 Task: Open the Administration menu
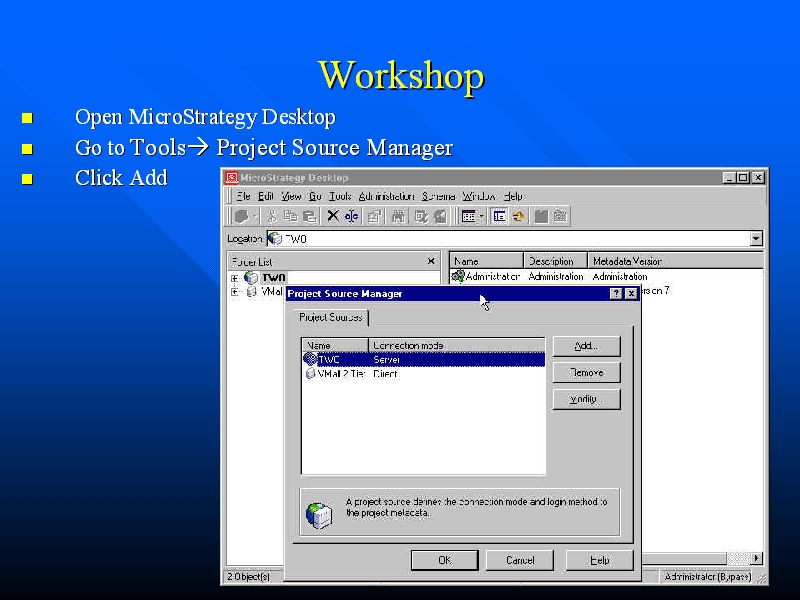tap(386, 196)
